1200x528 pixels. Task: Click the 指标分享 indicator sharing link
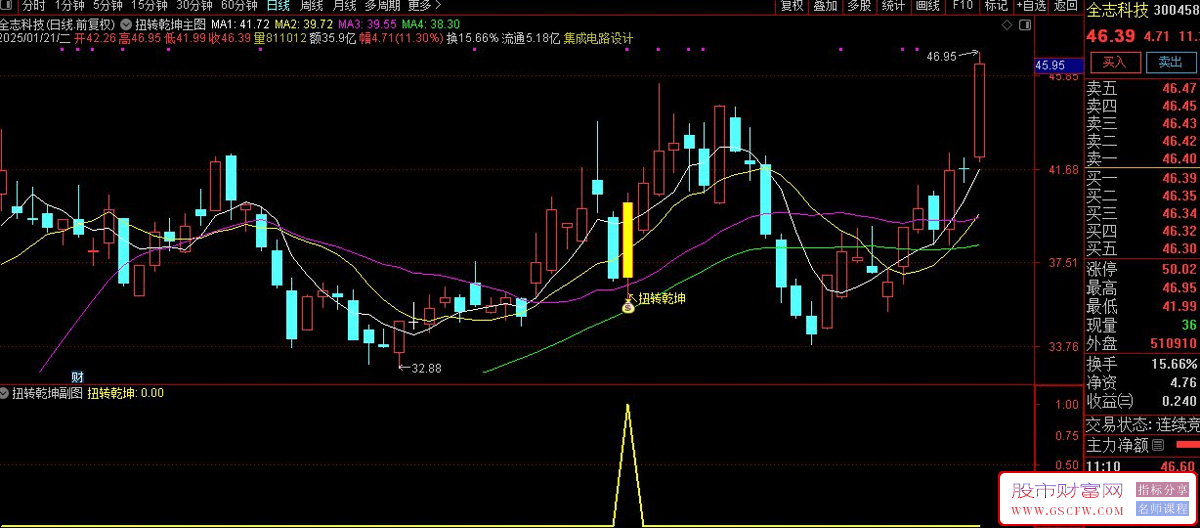[1163, 490]
